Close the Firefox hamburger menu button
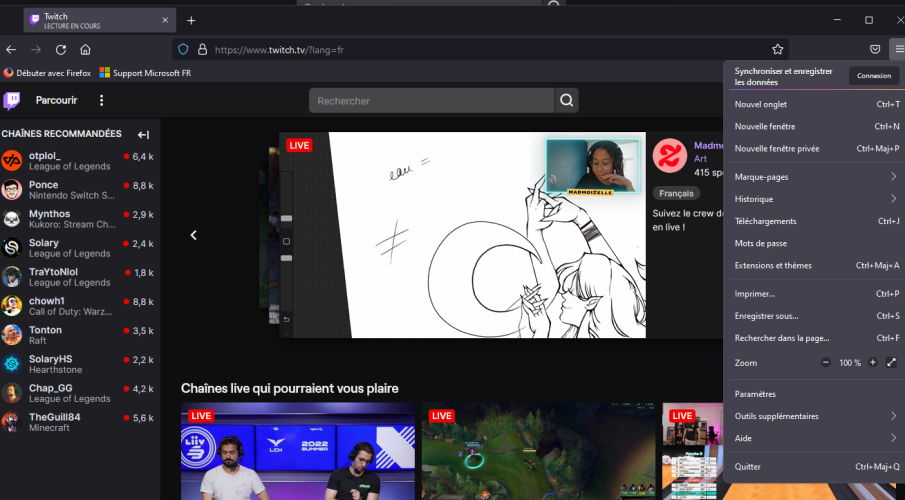Image resolution: width=905 pixels, height=500 pixels. (898, 50)
